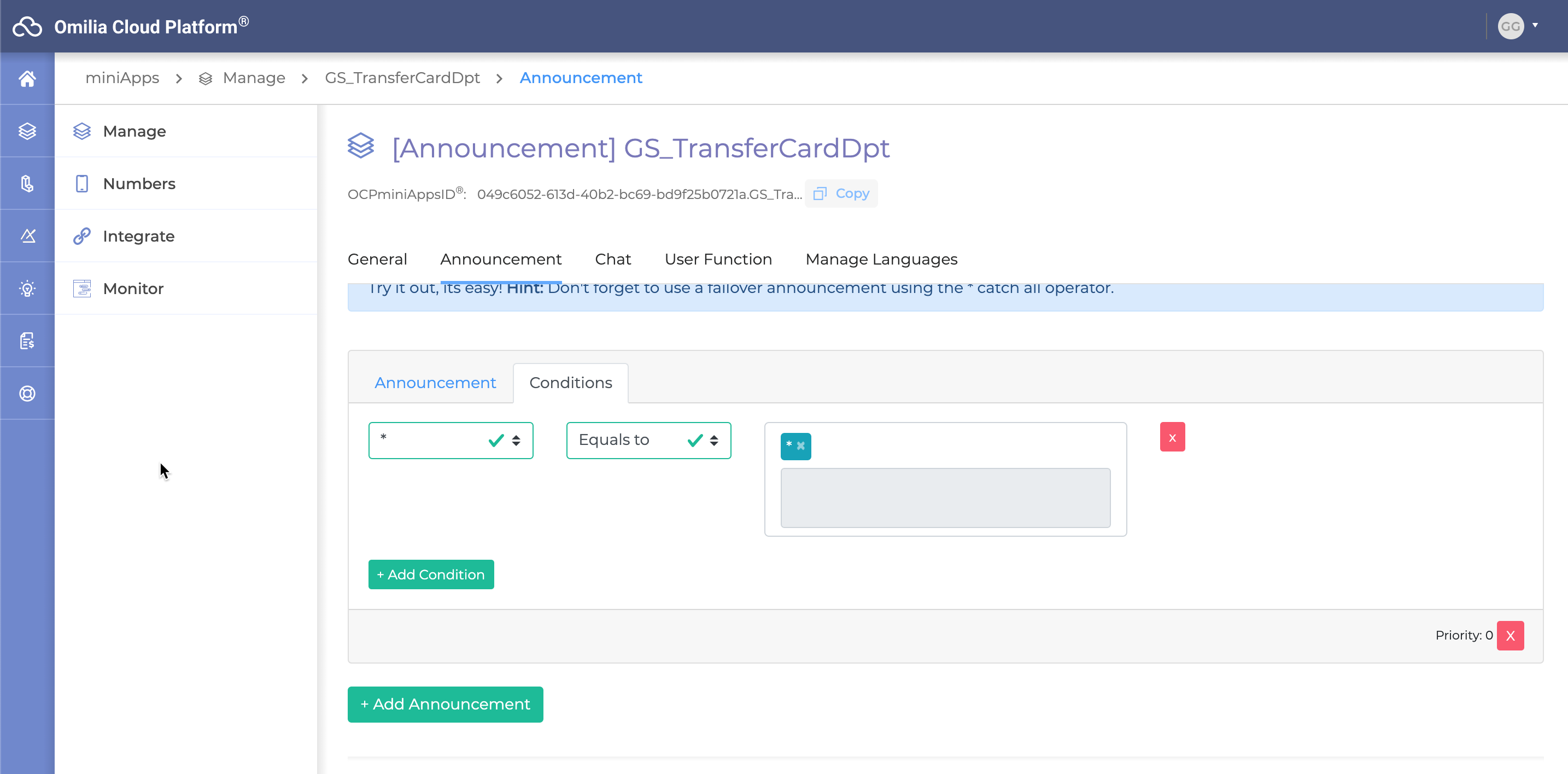
Task: Click the Announcement breadcrumb
Action: pos(580,78)
